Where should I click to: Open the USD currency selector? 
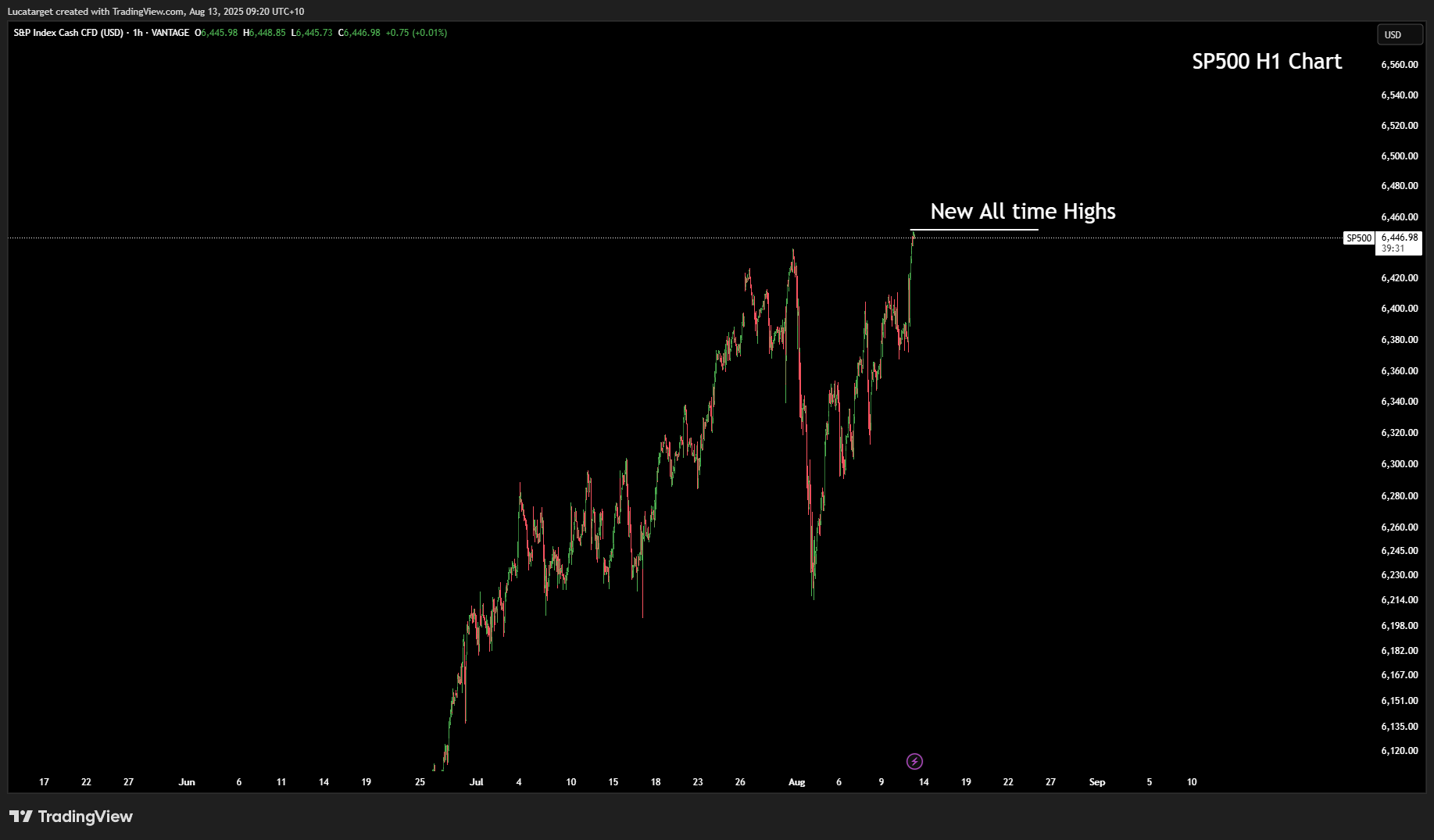(1399, 34)
